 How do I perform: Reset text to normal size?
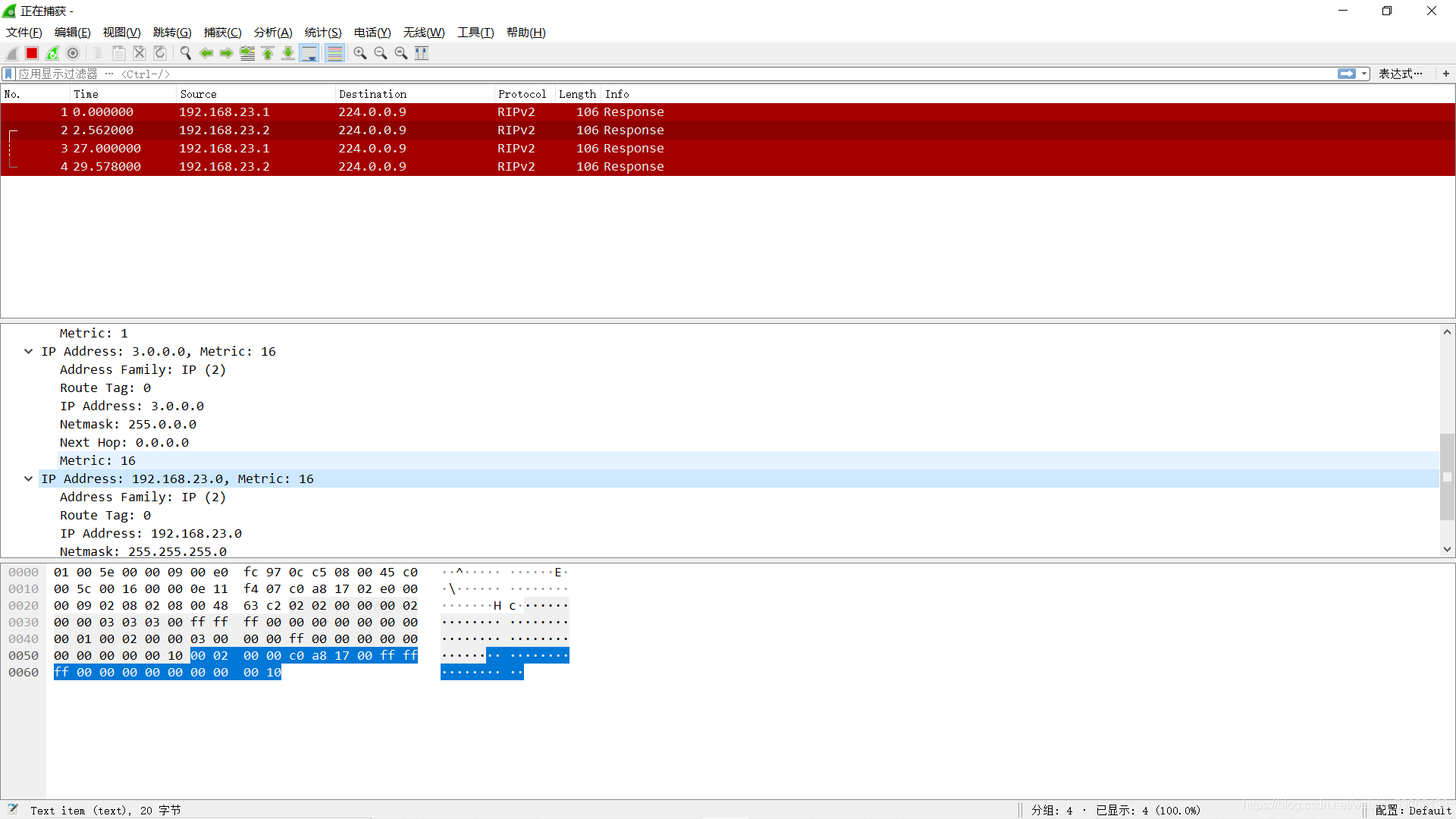pyautogui.click(x=401, y=53)
